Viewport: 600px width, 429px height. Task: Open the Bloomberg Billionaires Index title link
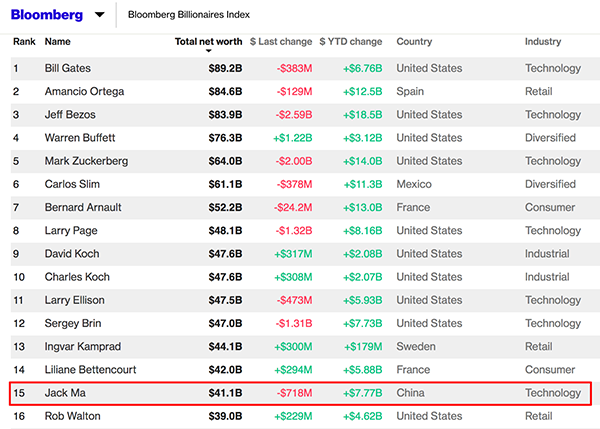click(x=189, y=15)
